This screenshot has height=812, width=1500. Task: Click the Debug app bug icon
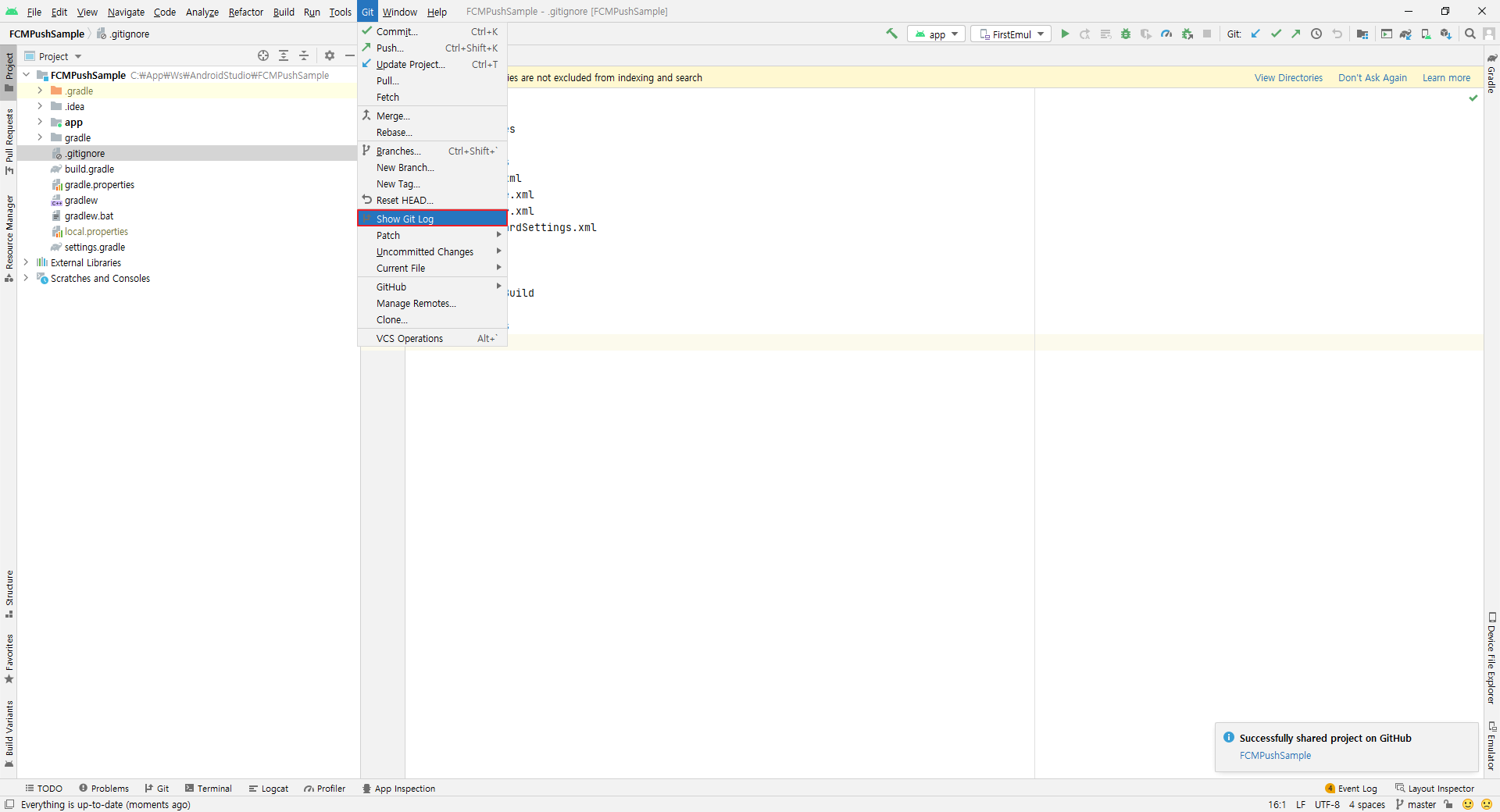tap(1126, 34)
